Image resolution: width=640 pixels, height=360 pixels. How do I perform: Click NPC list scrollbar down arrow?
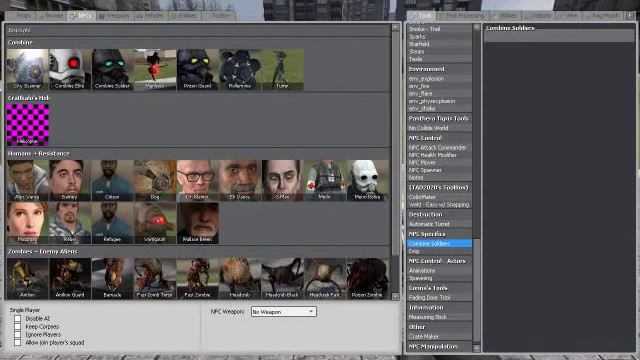(395, 297)
